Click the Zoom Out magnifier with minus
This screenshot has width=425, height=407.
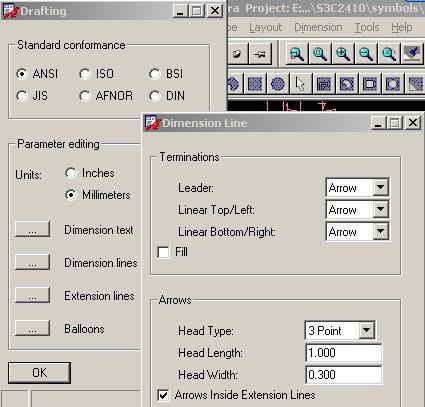(x=366, y=54)
